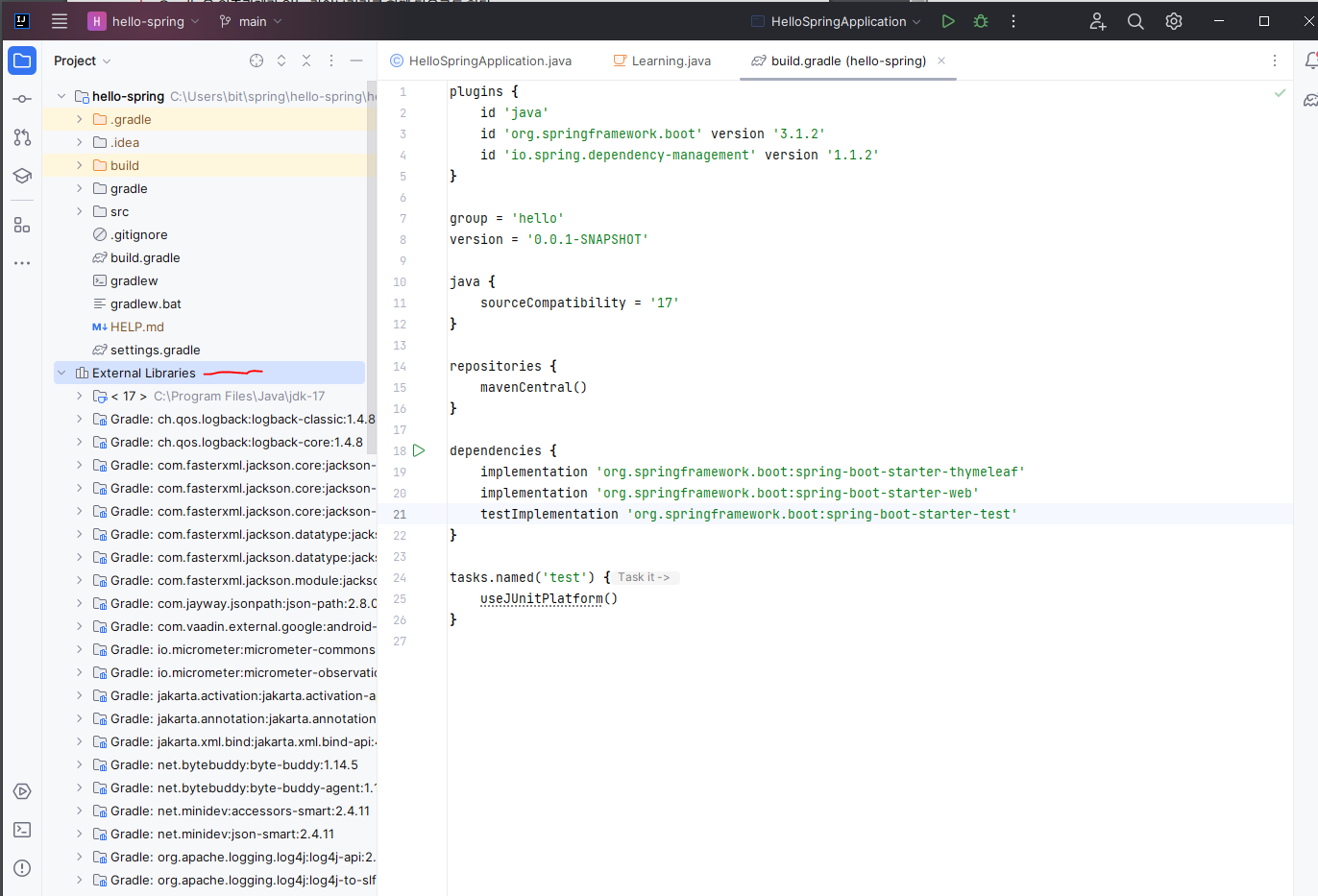
Task: Expand the JDK 17 library node
Action: (80, 396)
